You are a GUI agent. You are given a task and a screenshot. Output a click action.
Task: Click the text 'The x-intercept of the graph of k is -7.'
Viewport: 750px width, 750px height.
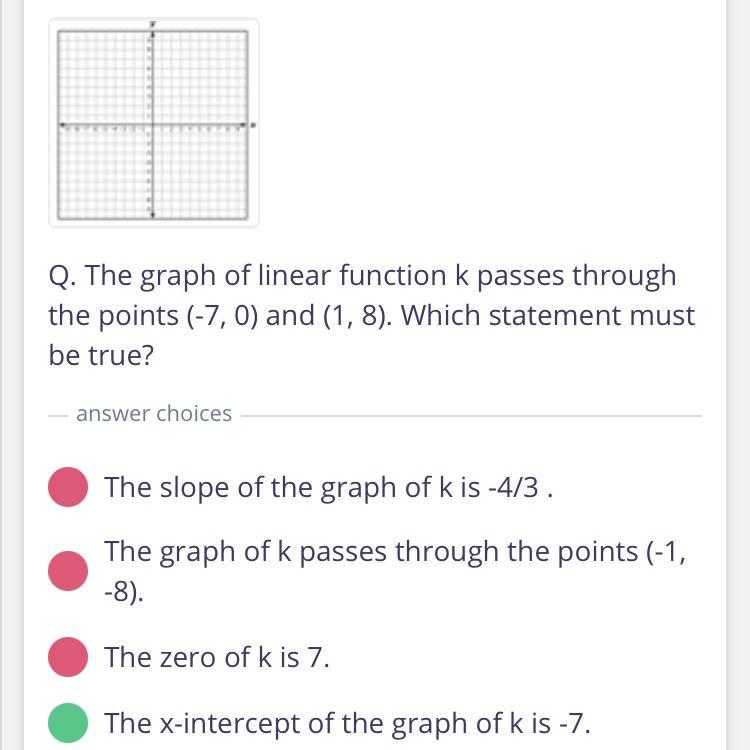tap(347, 723)
